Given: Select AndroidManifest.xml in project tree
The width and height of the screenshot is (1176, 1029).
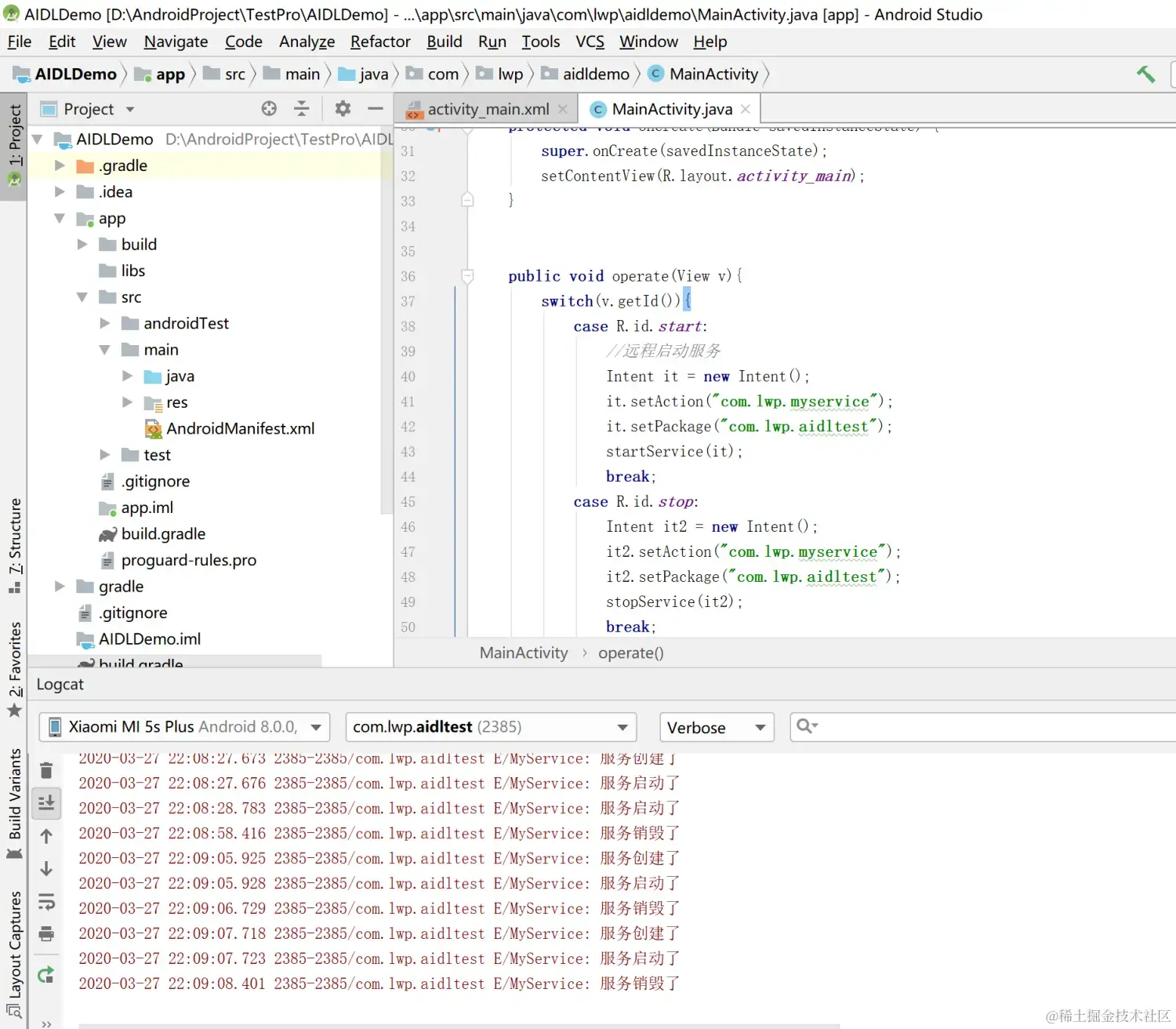Looking at the screenshot, I should (x=230, y=429).
